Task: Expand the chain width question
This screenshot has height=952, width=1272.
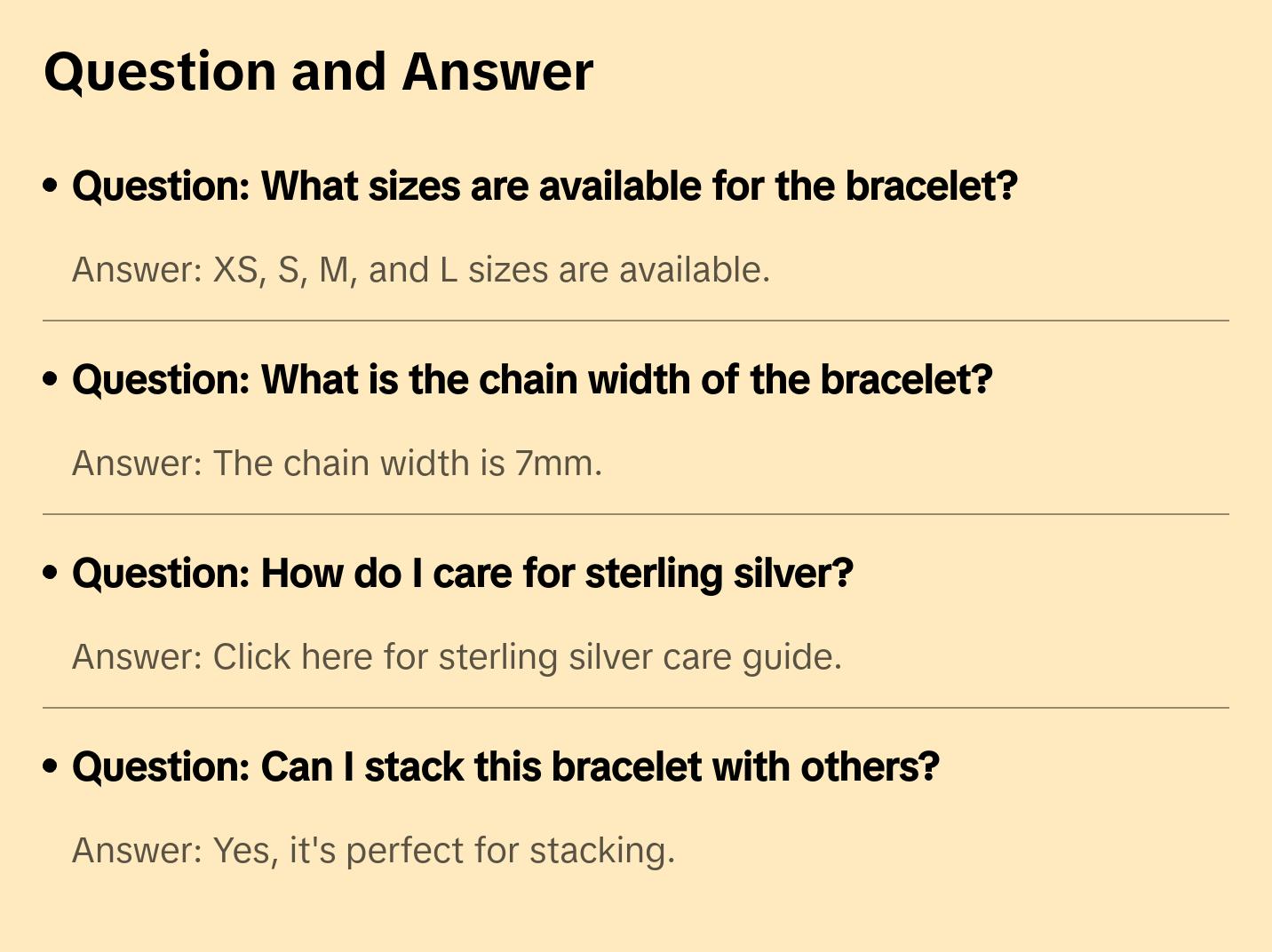Action: pyautogui.click(x=531, y=380)
